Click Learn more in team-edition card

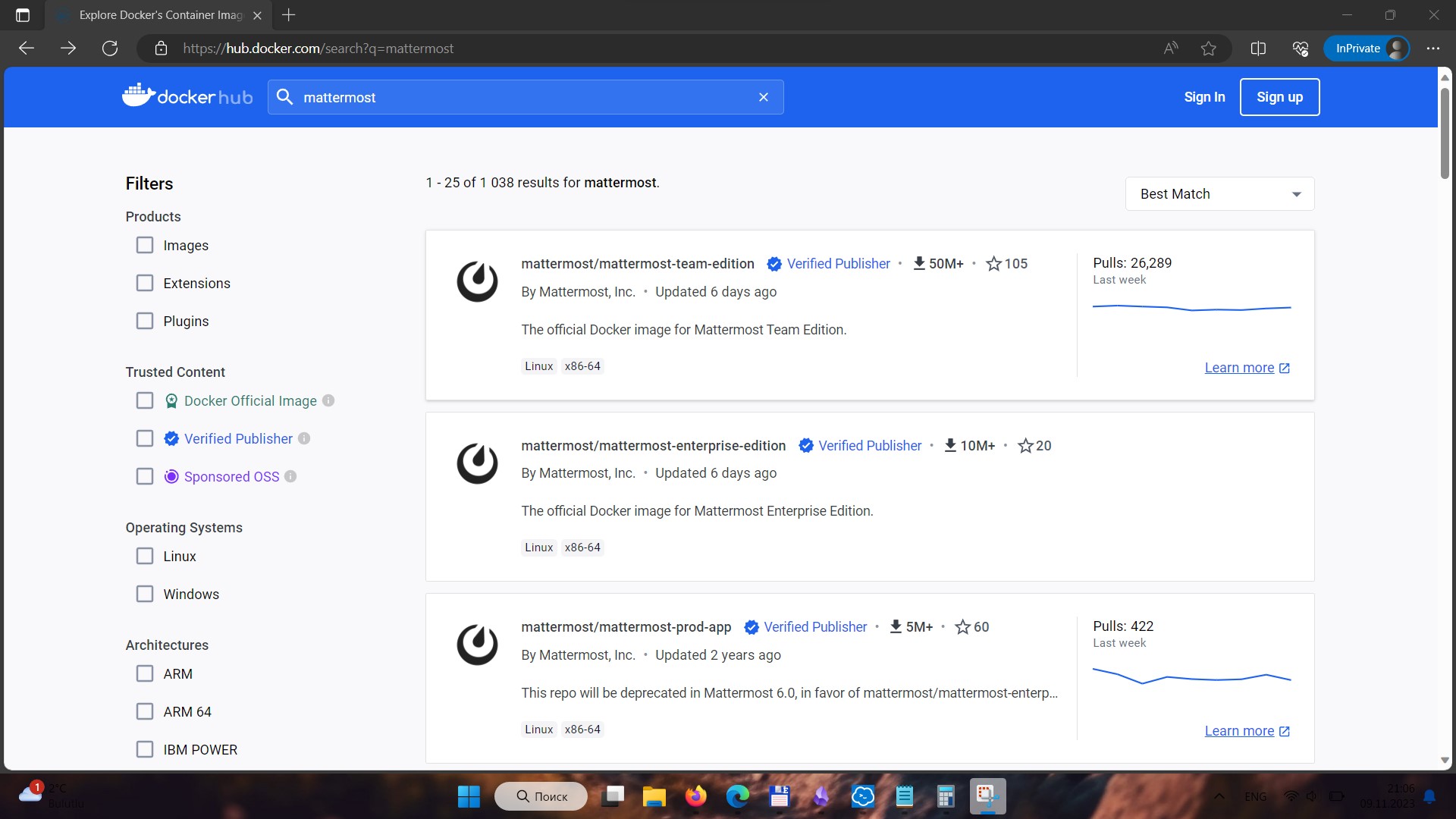[x=1247, y=368]
